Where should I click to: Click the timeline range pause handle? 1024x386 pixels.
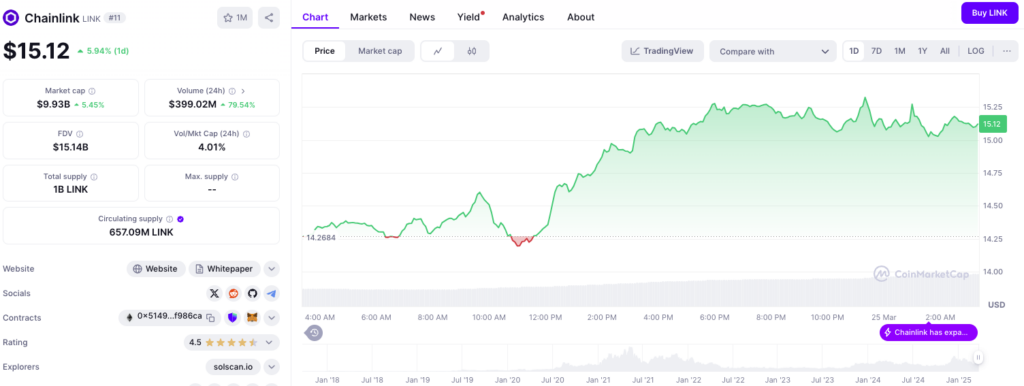coord(978,357)
